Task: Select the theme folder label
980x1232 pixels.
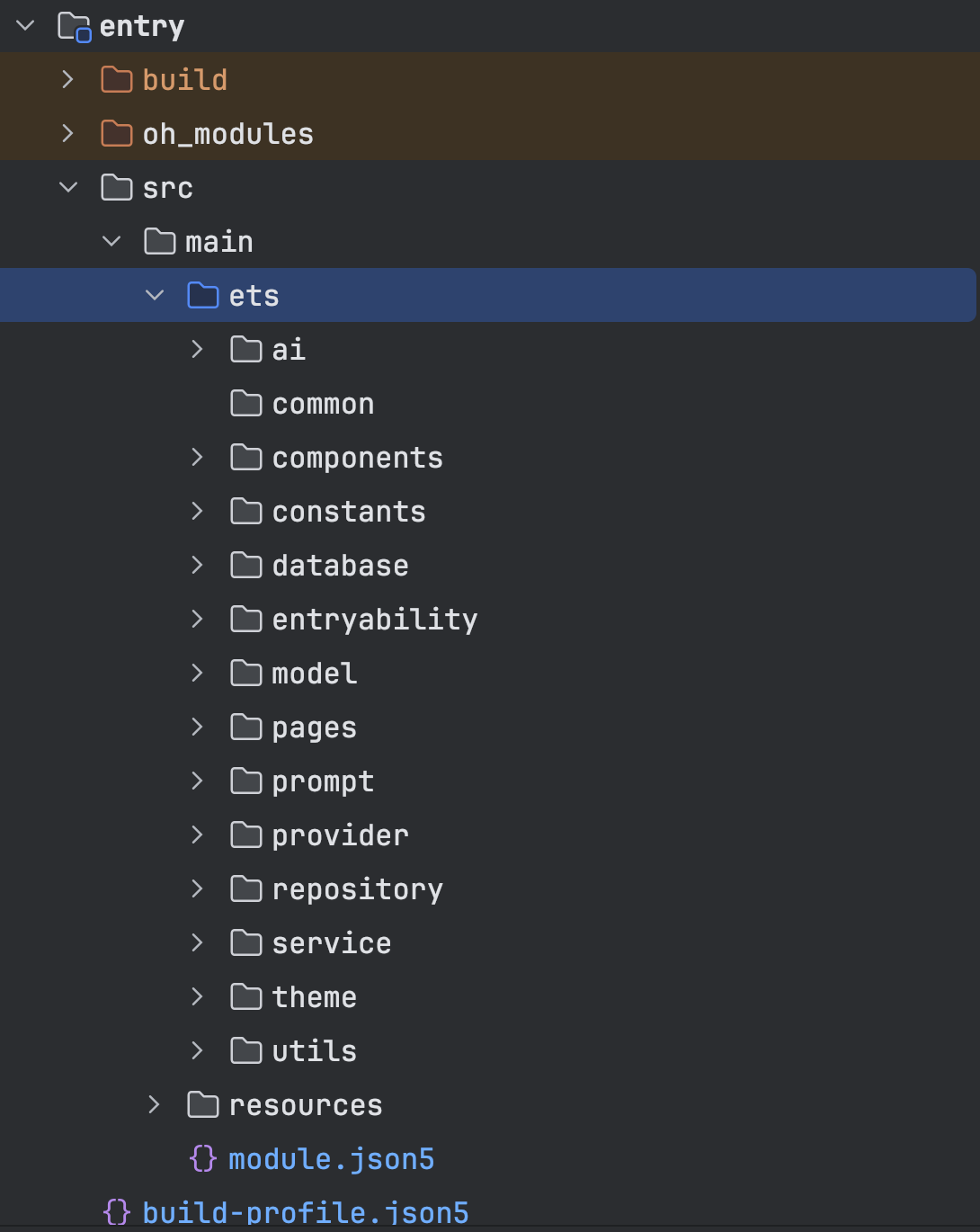Action: point(315,997)
